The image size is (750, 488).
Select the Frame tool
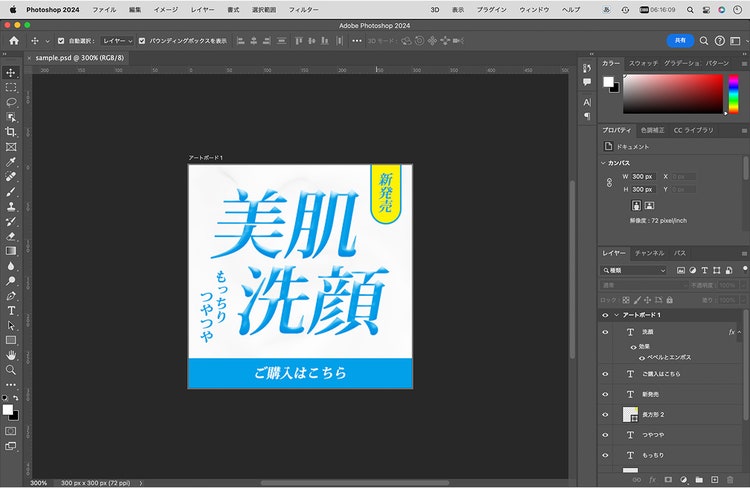(11, 147)
